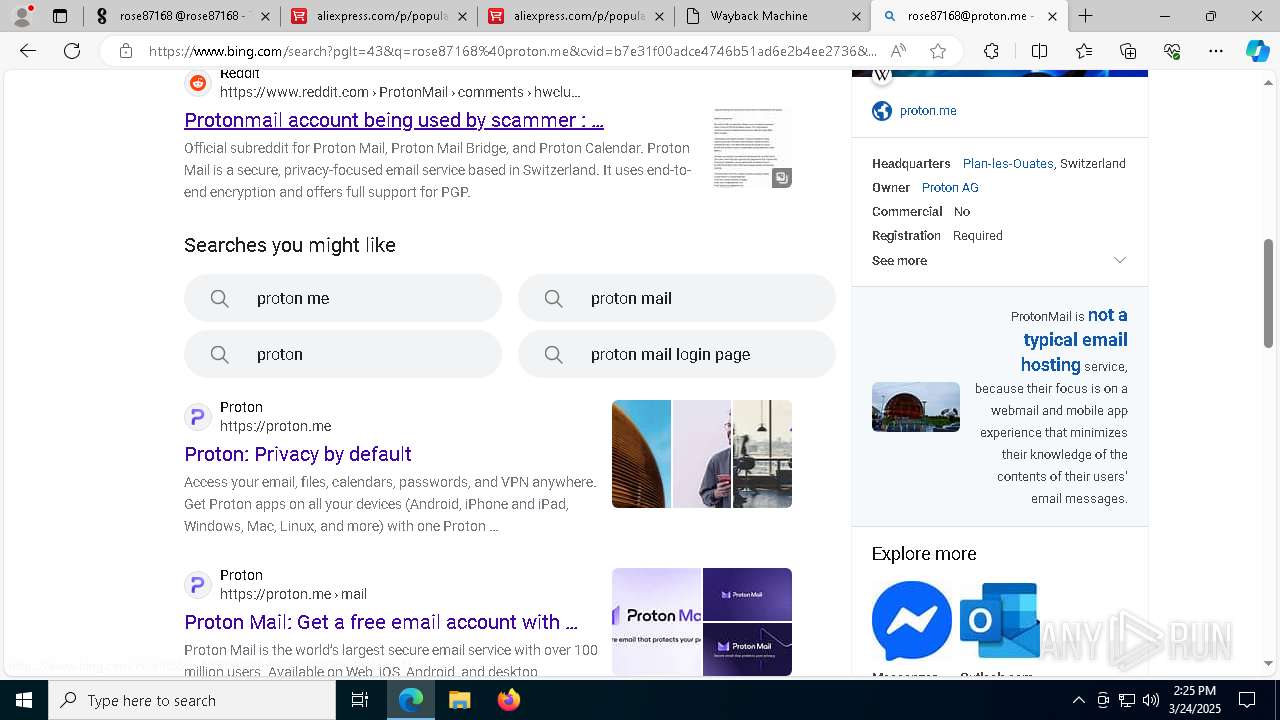1280x720 pixels.
Task: Open the volume speaker tray icon
Action: [x=1151, y=700]
